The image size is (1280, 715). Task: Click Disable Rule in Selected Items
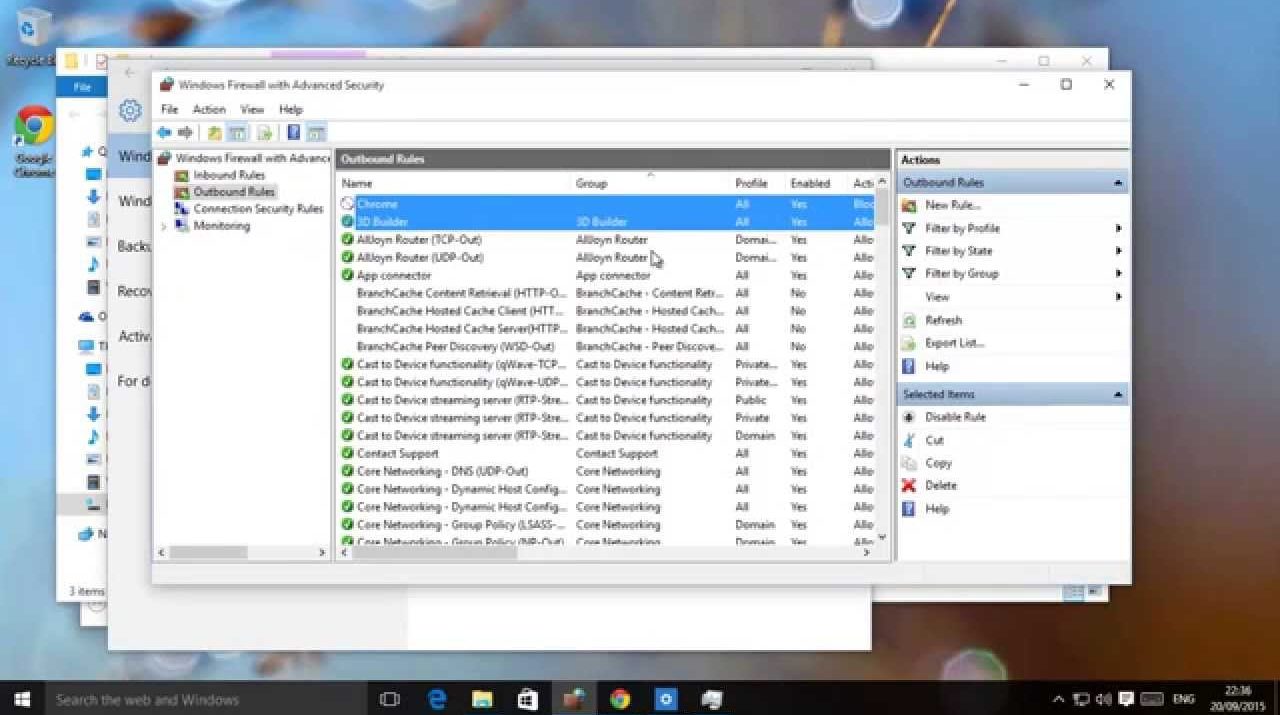955,417
